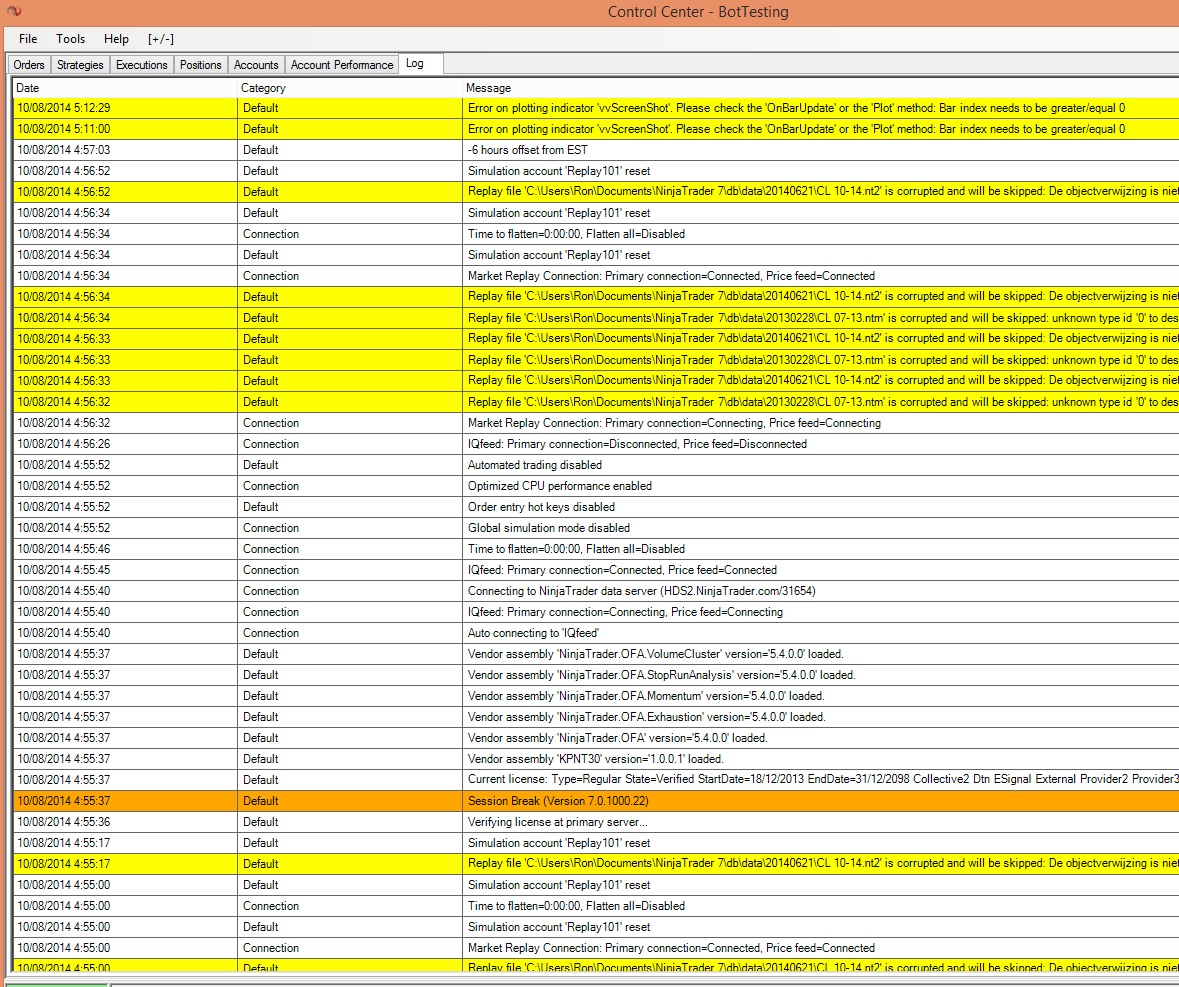The width and height of the screenshot is (1179, 987).
Task: Select the orange Session Break log row
Action: point(596,801)
